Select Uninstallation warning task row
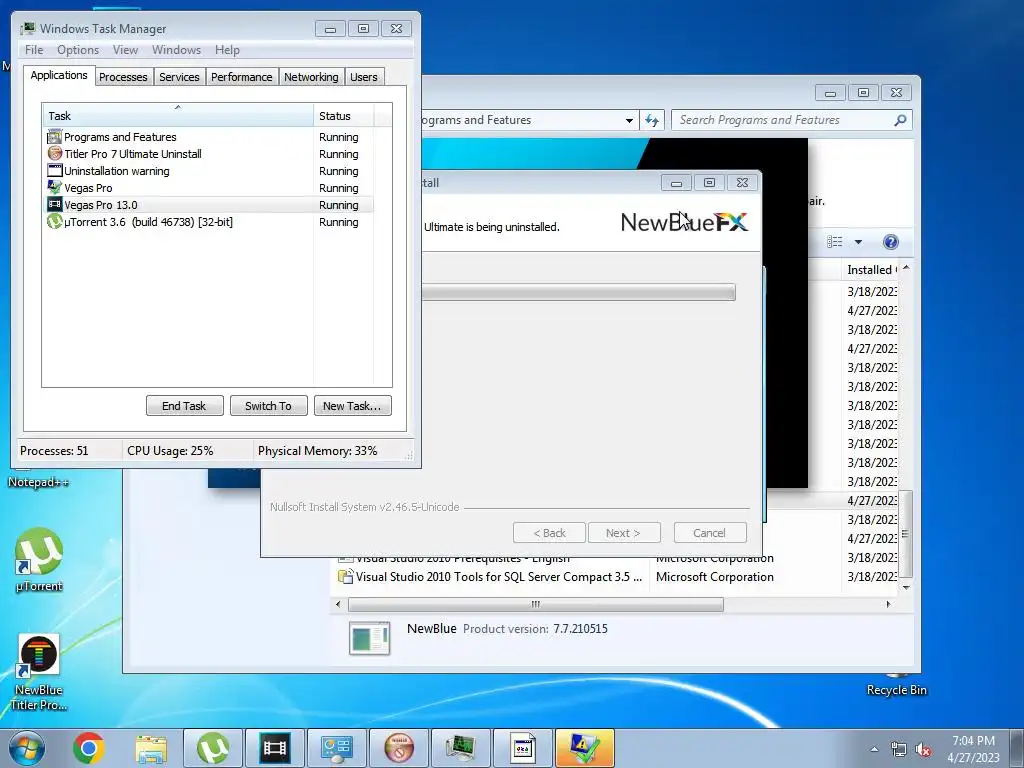The image size is (1024, 768). click(x=209, y=171)
